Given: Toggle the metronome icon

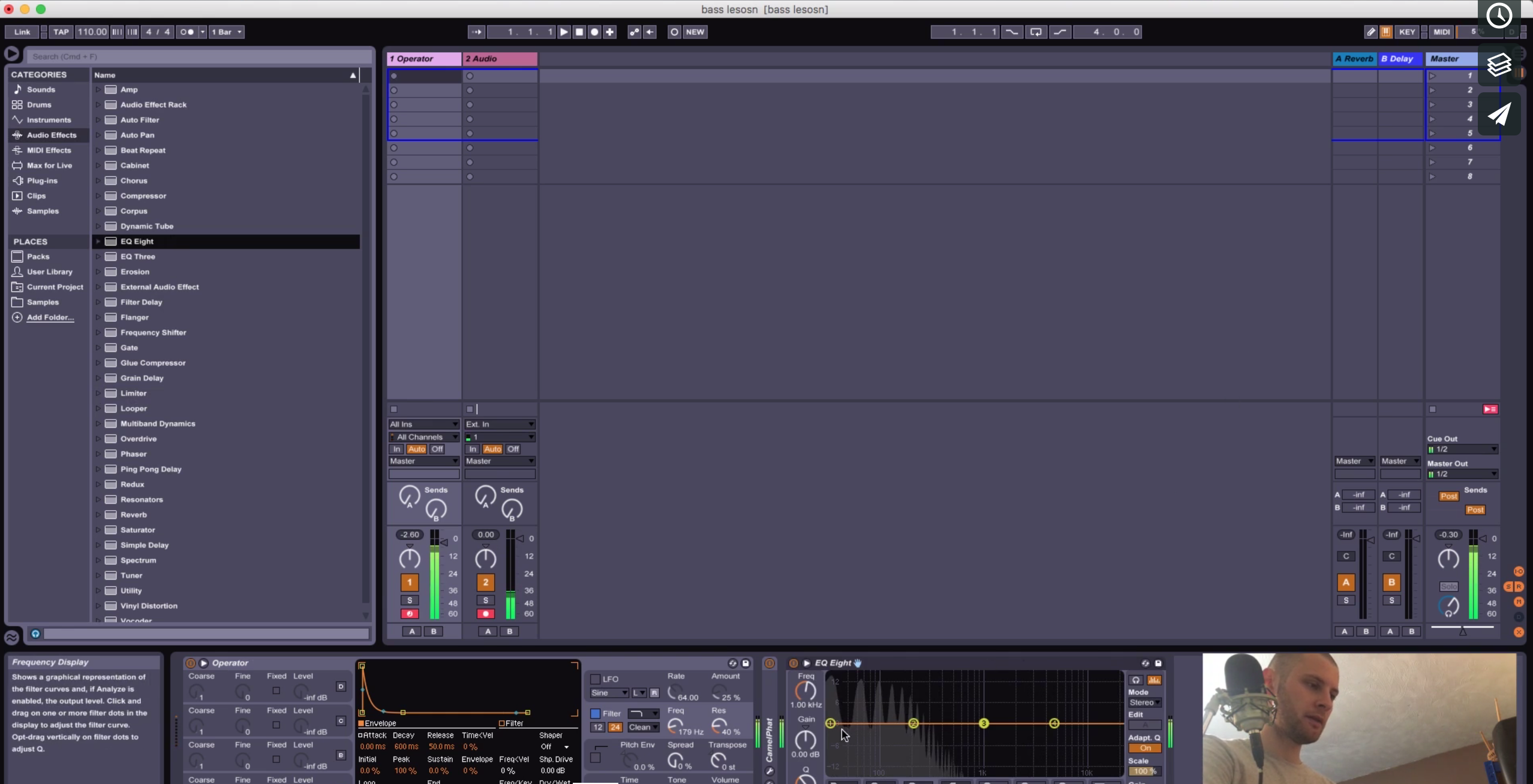Looking at the screenshot, I should pos(187,32).
